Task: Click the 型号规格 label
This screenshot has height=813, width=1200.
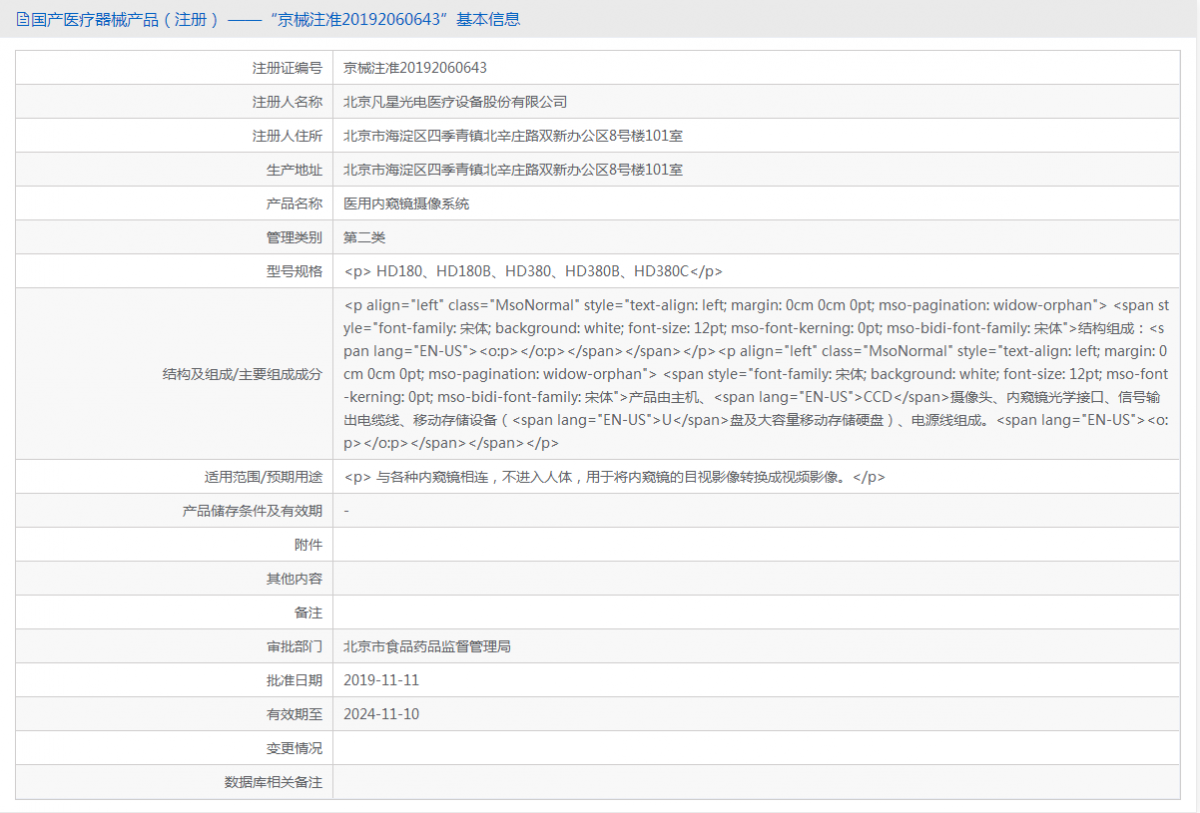Action: pos(294,271)
